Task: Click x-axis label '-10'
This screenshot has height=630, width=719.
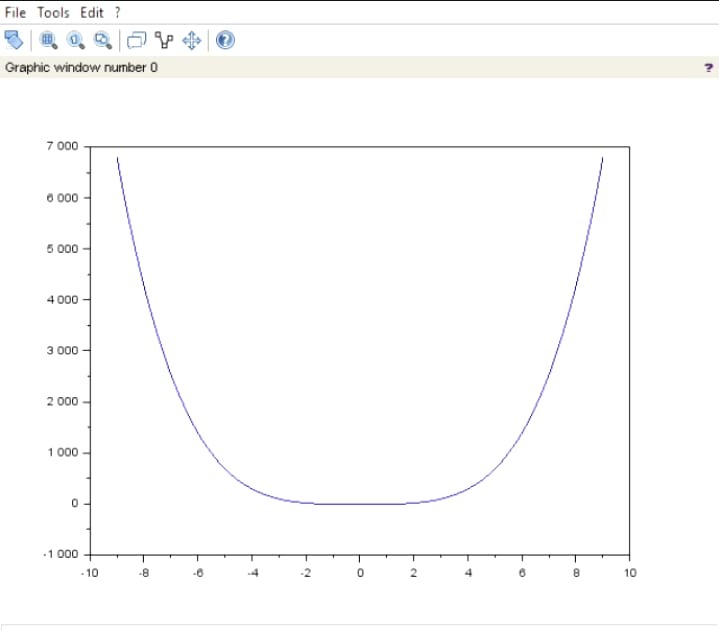Action: coord(90,573)
